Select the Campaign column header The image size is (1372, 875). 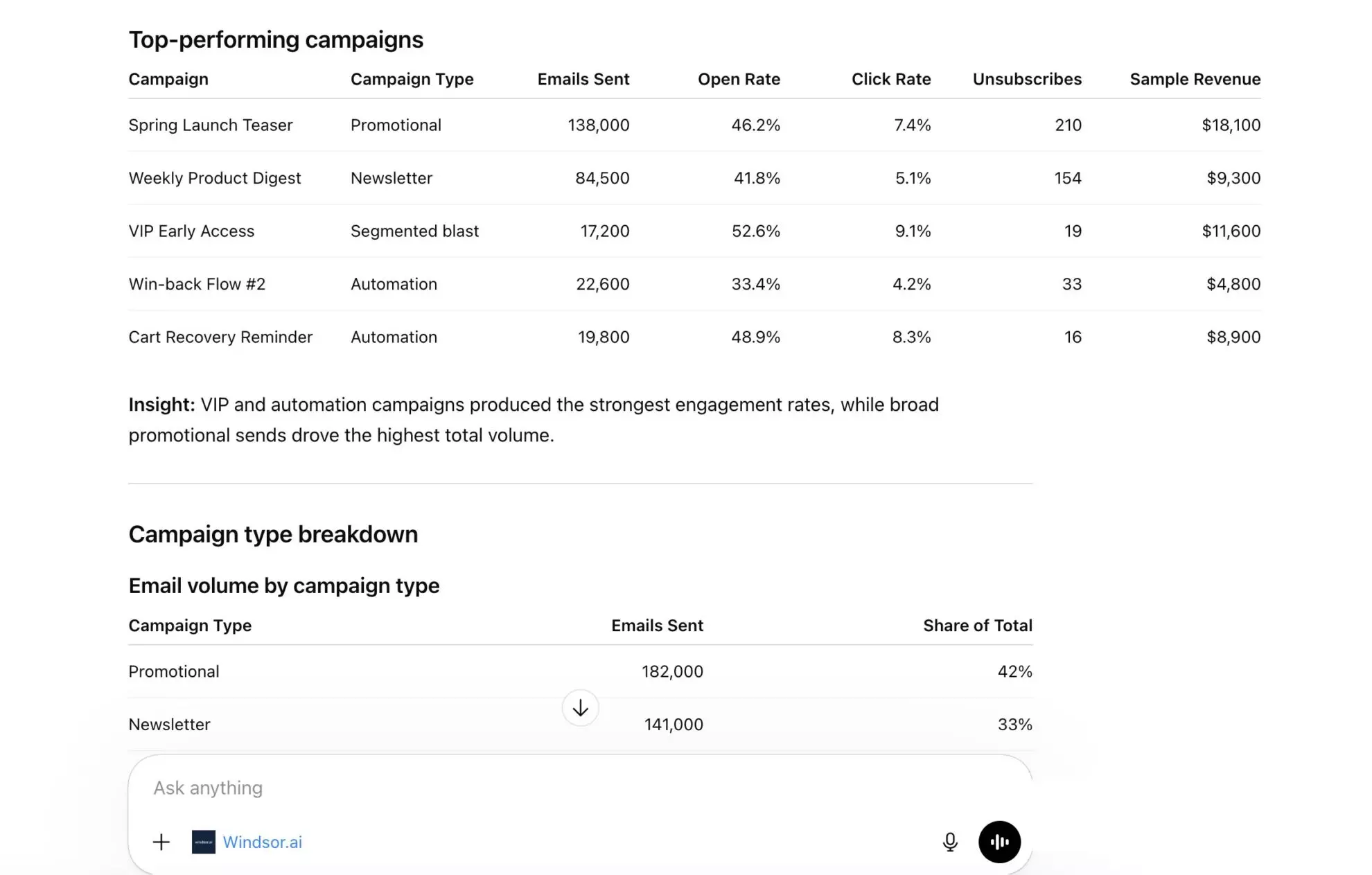pos(168,79)
